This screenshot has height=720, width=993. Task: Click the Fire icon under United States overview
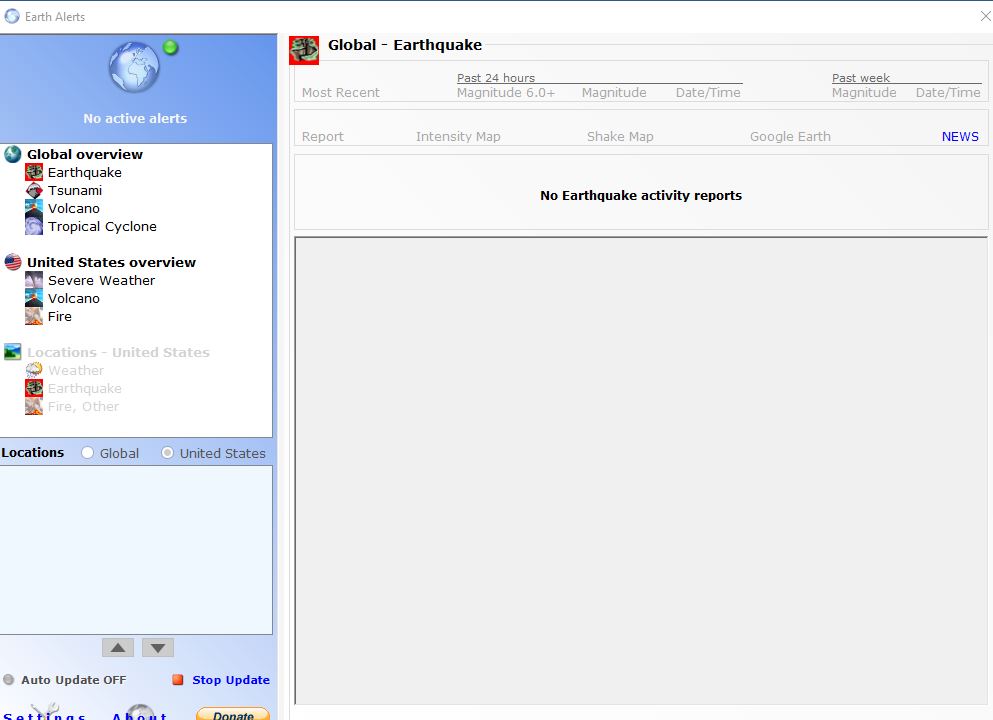pos(34,316)
